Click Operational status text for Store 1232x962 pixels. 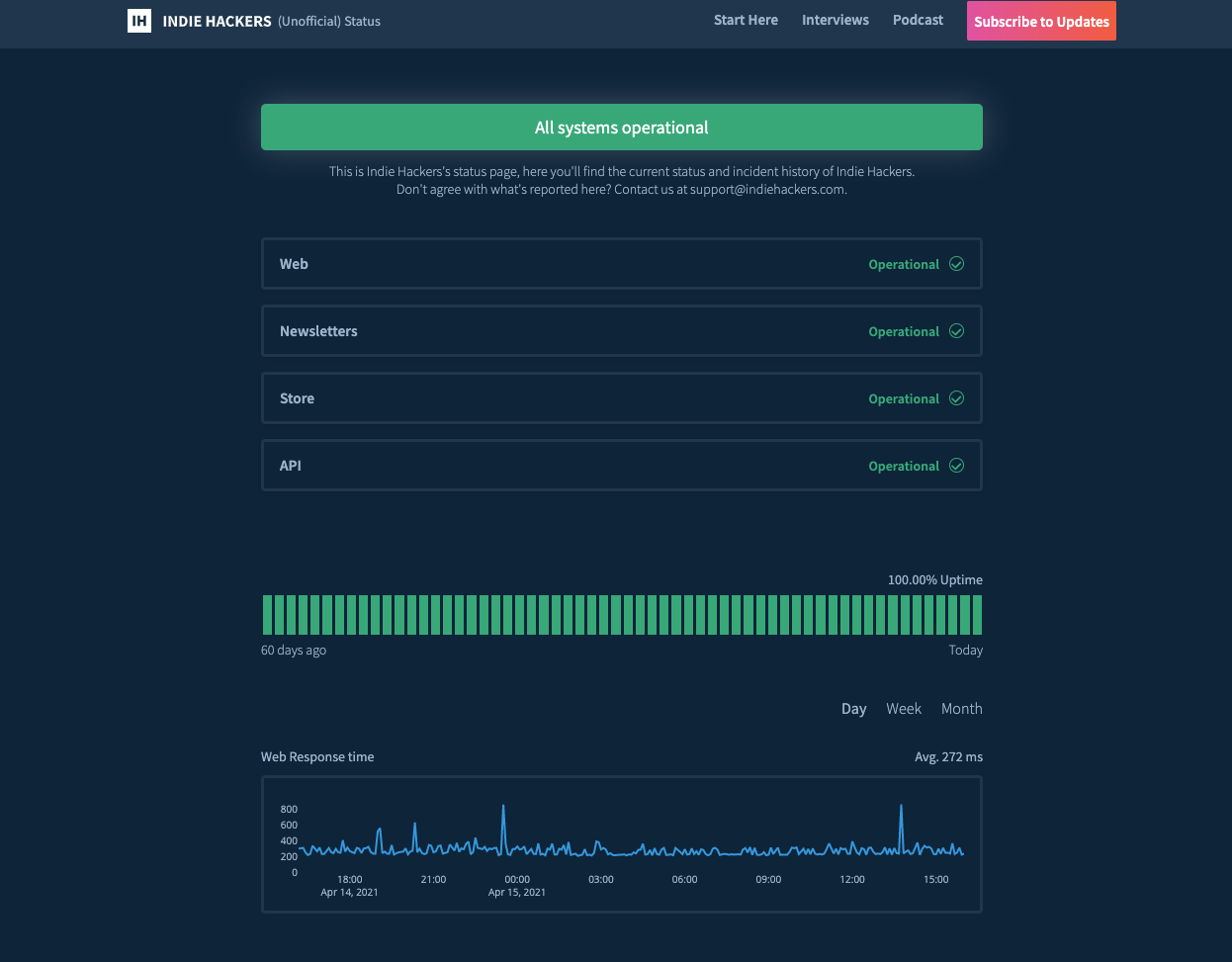pyautogui.click(x=904, y=398)
